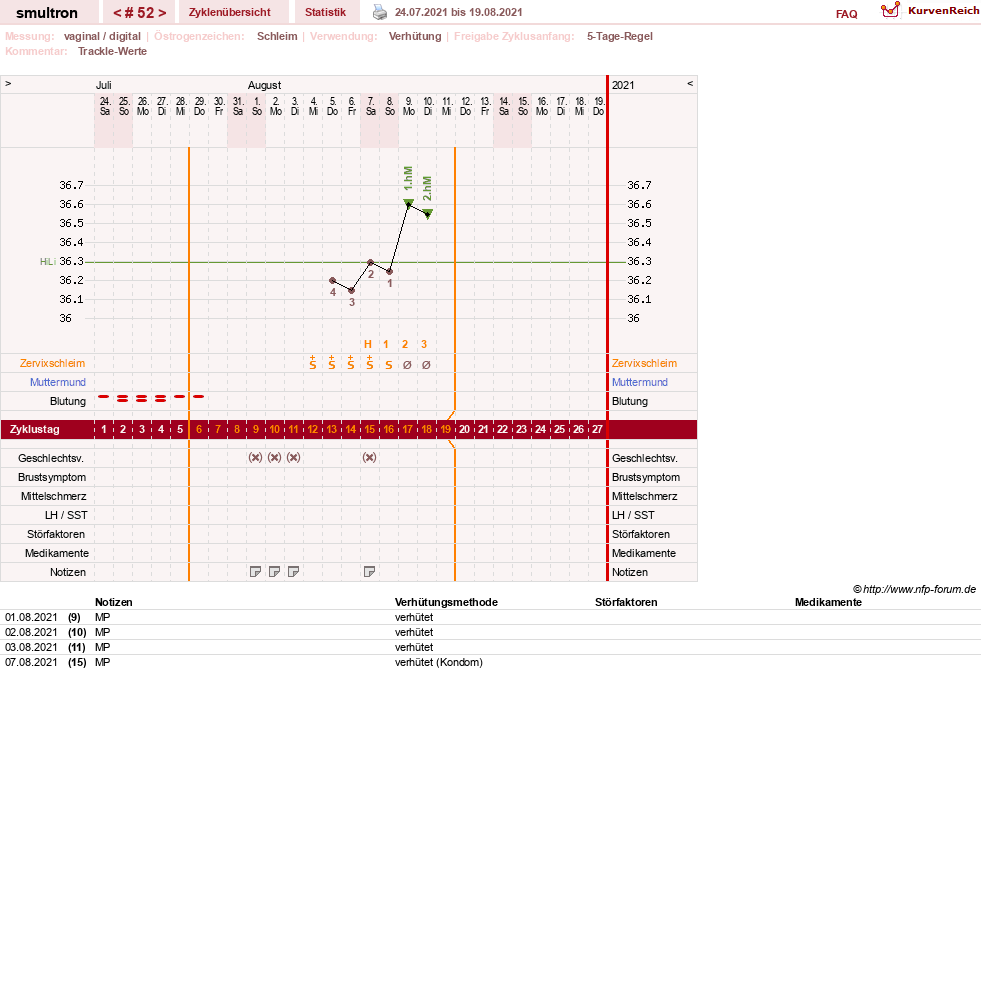The width and height of the screenshot is (981, 981).
Task: Open the note icon on cycle day 15
Action: coord(369,571)
